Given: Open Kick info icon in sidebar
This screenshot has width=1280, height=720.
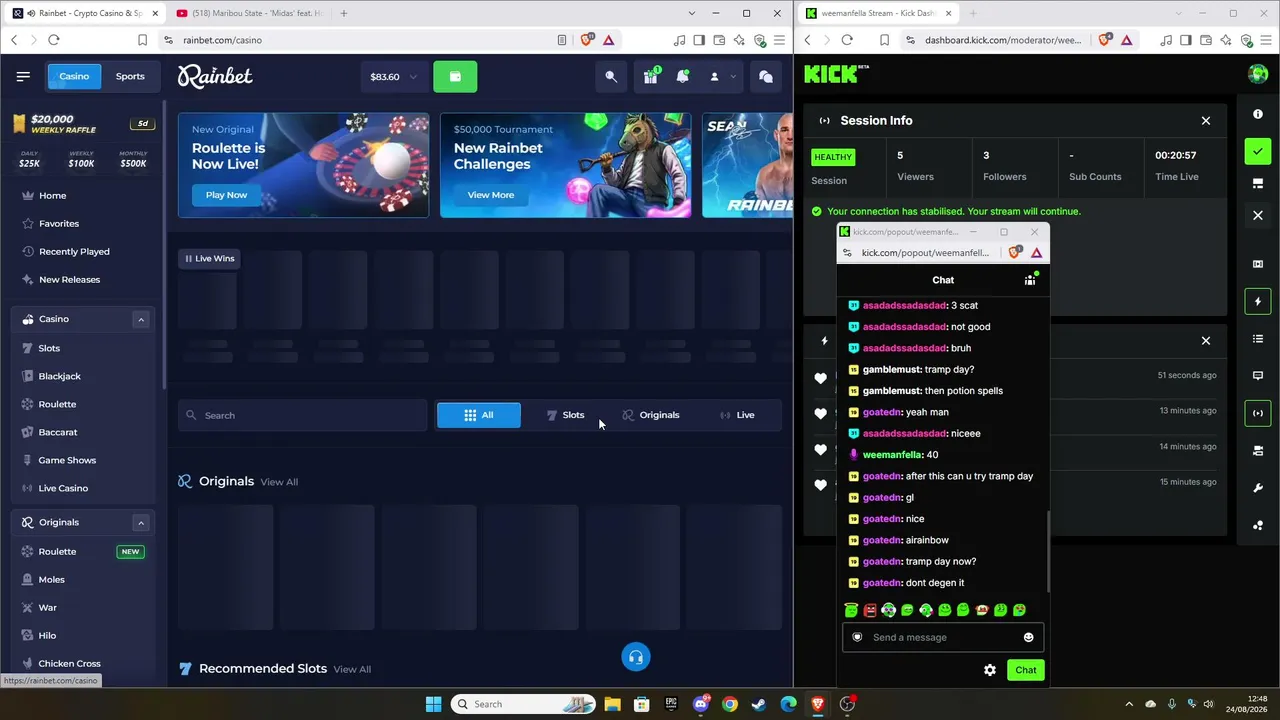Looking at the screenshot, I should tap(1258, 114).
